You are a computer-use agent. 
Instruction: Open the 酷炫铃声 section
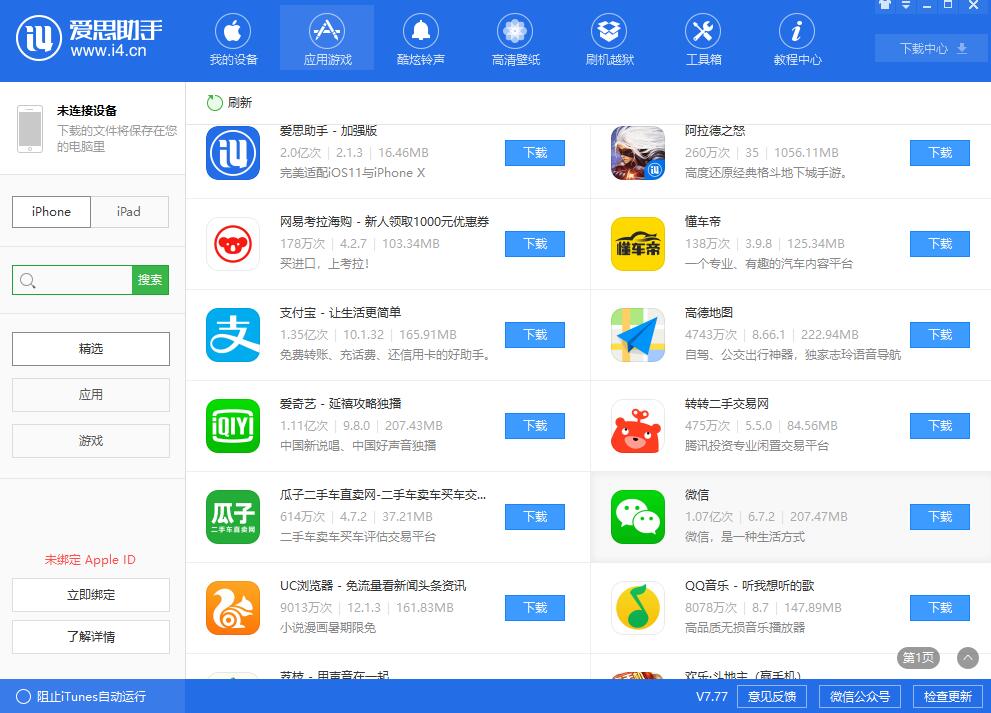click(421, 39)
